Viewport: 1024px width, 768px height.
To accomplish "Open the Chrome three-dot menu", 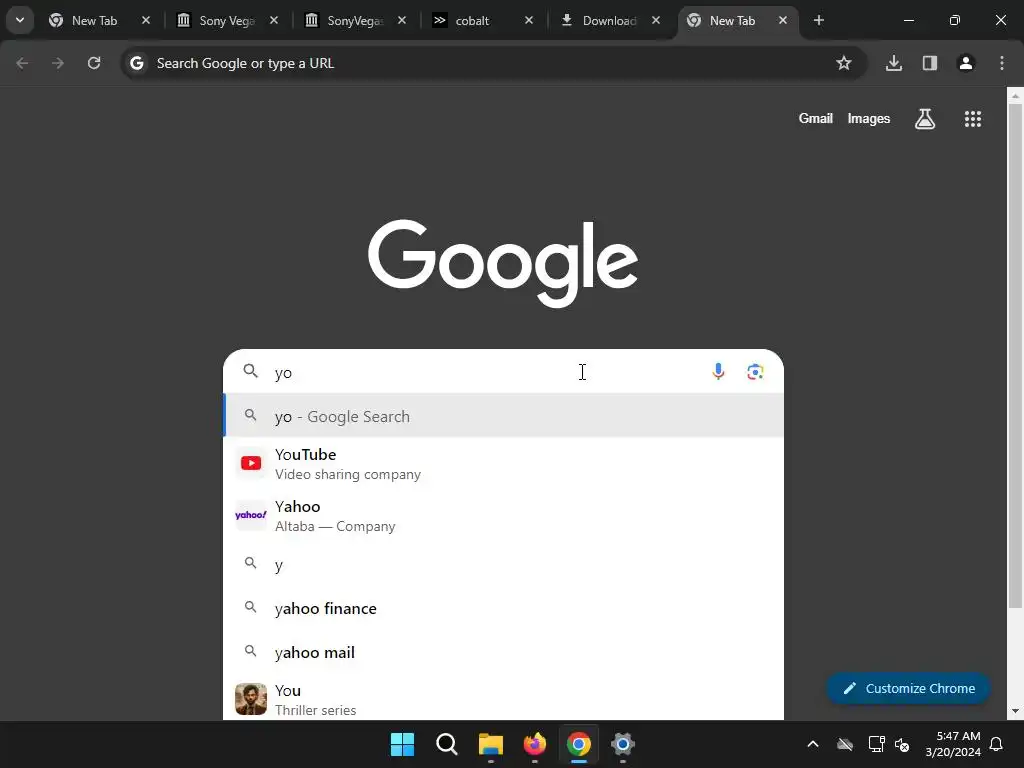I will pos(1002,63).
